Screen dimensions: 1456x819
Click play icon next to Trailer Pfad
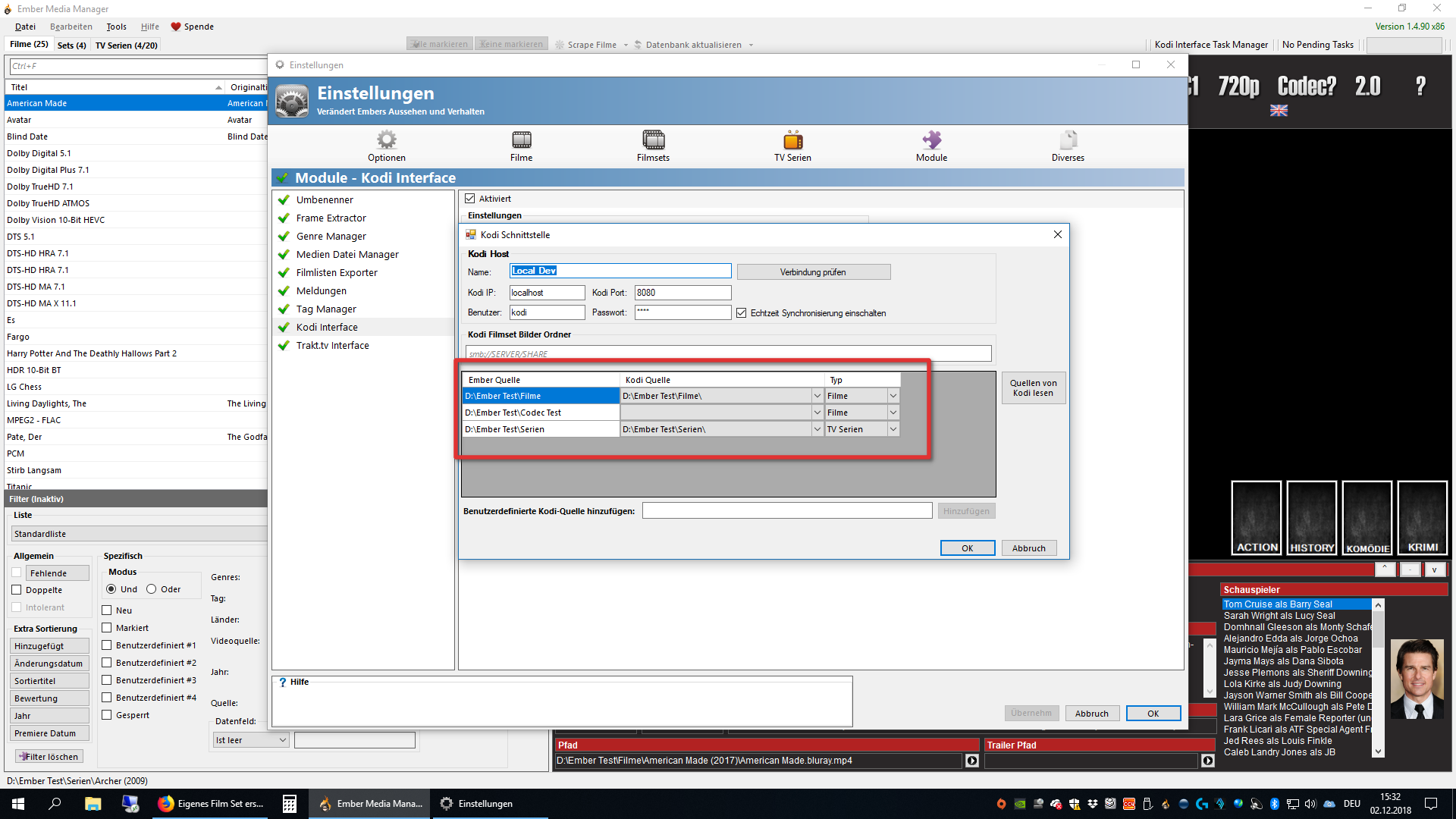click(1208, 761)
